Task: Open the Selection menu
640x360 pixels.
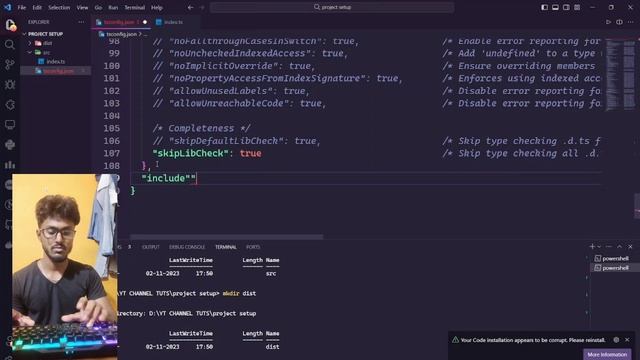Action: click(x=59, y=7)
